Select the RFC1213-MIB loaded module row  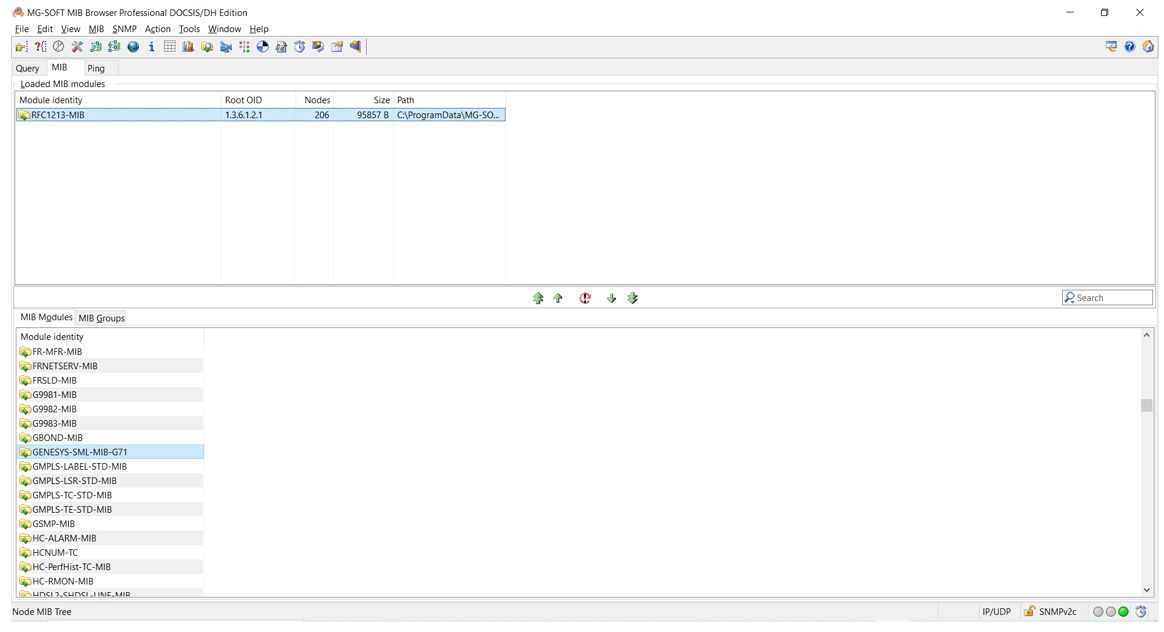click(x=120, y=115)
